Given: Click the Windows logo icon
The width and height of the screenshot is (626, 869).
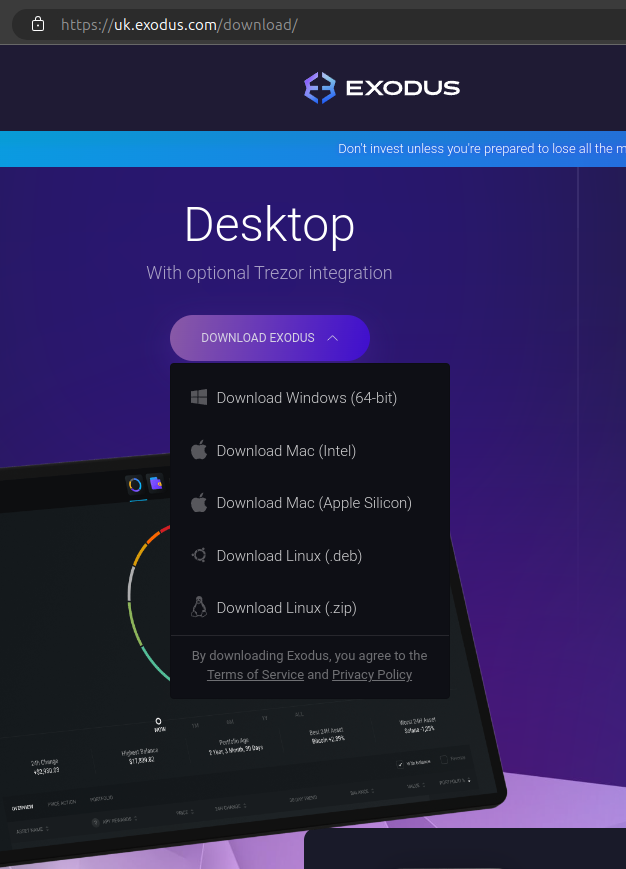Looking at the screenshot, I should click(199, 397).
